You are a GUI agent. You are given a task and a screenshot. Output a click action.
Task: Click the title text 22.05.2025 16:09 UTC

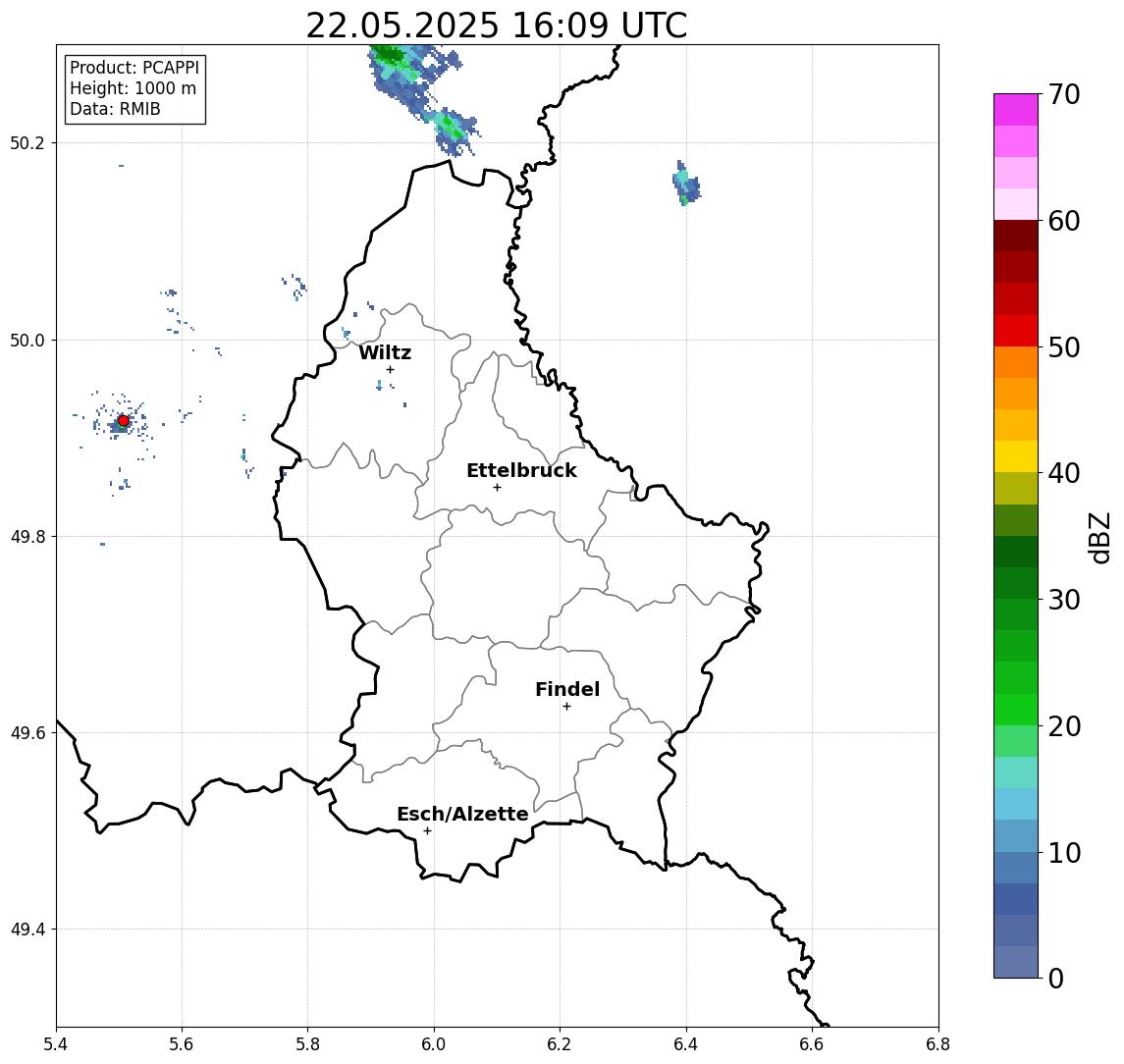496,26
